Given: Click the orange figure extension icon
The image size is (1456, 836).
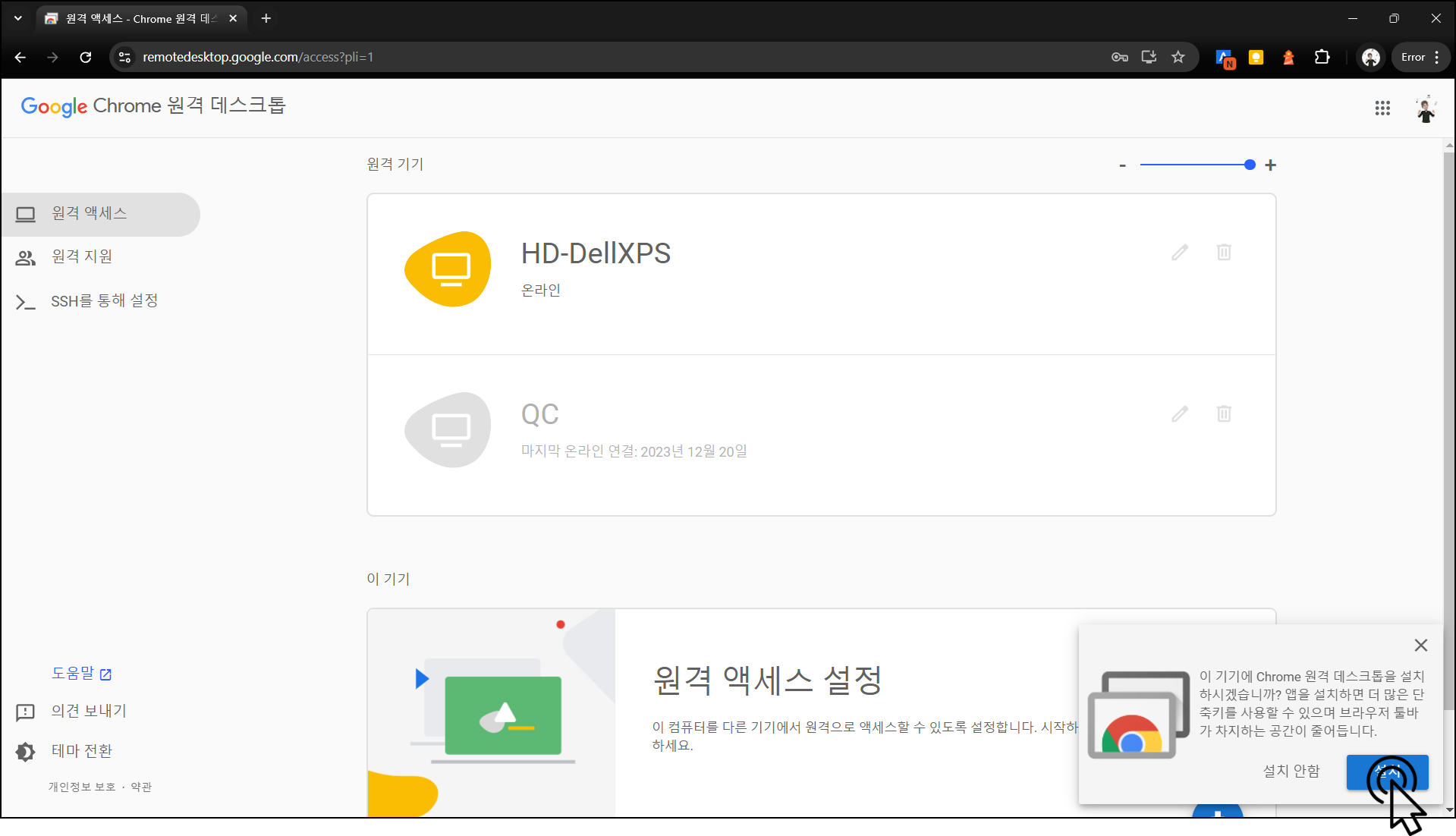Looking at the screenshot, I should 1288,57.
